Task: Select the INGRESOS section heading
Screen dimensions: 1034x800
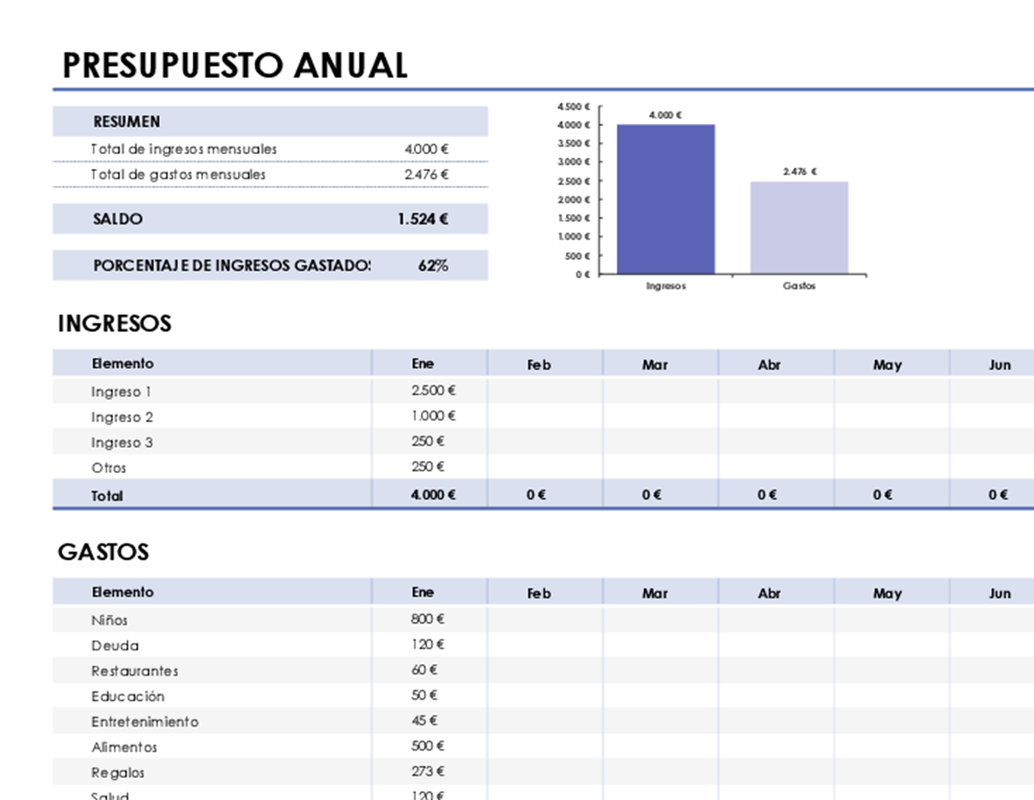Action: pyautogui.click(x=115, y=324)
